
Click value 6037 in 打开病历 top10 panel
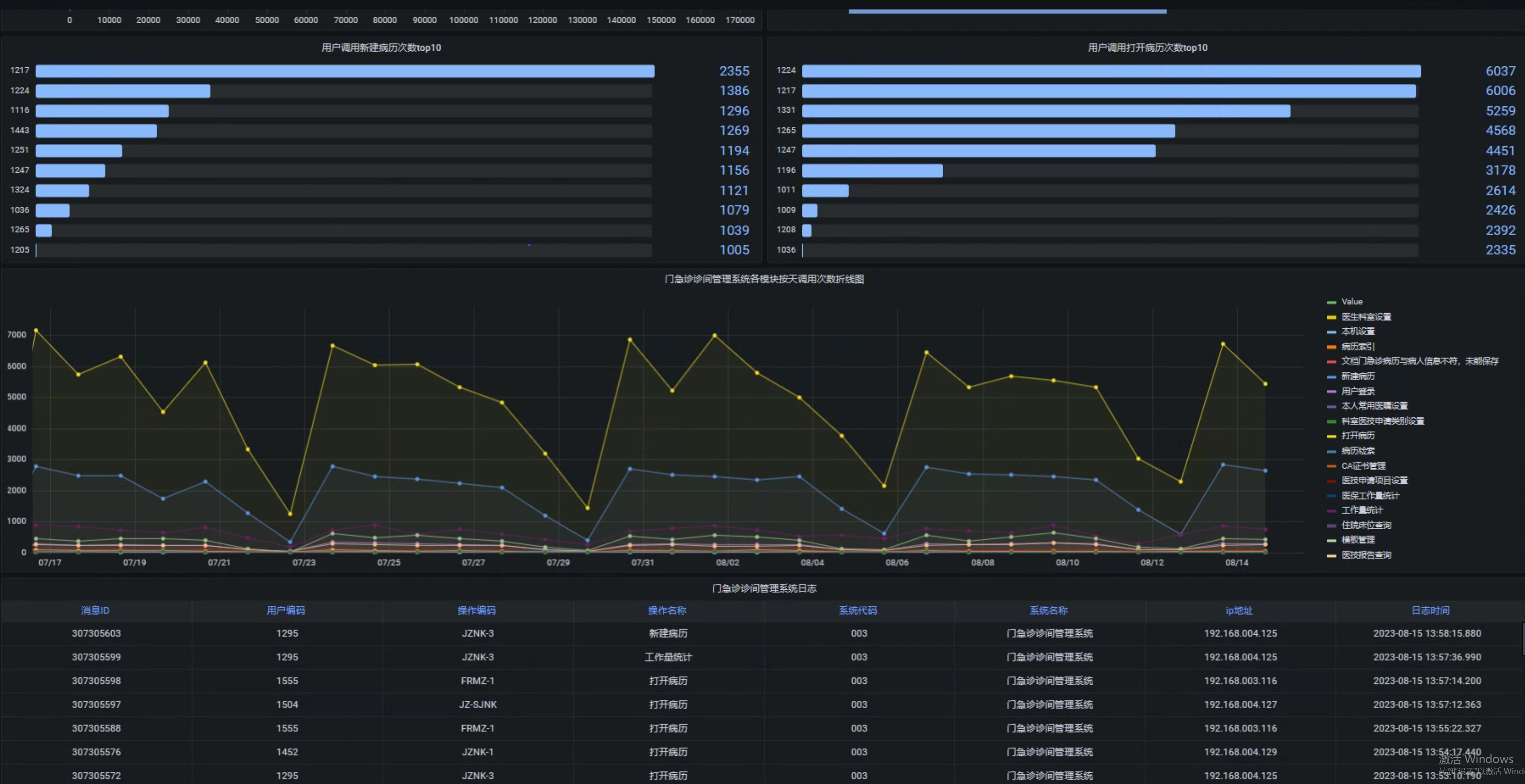pos(1501,71)
